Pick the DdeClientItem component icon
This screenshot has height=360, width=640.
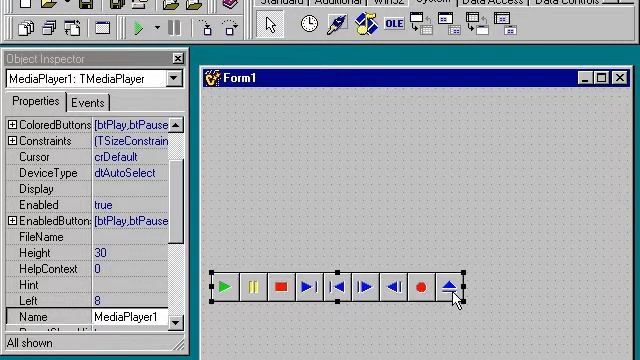[x=449, y=23]
